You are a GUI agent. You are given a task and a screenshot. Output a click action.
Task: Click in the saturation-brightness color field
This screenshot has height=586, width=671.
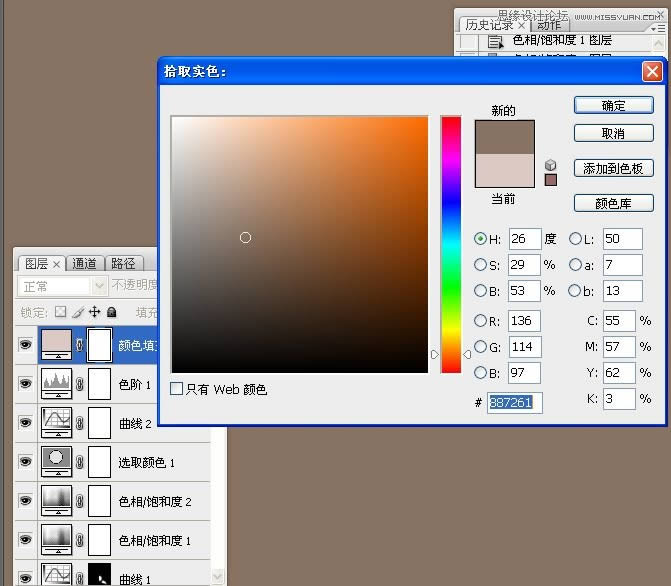tap(300, 244)
